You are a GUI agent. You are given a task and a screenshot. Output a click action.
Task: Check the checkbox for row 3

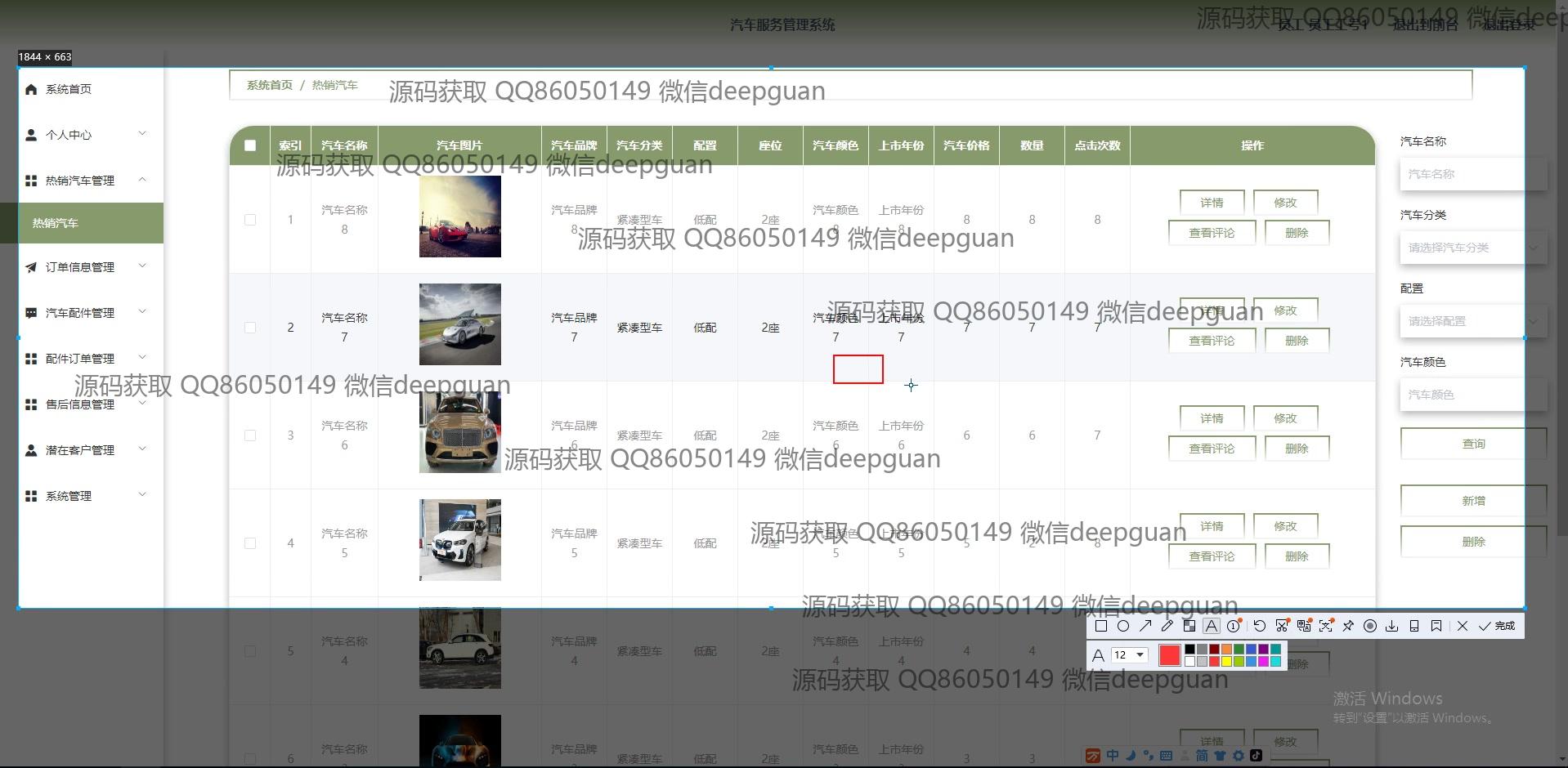pyautogui.click(x=250, y=435)
